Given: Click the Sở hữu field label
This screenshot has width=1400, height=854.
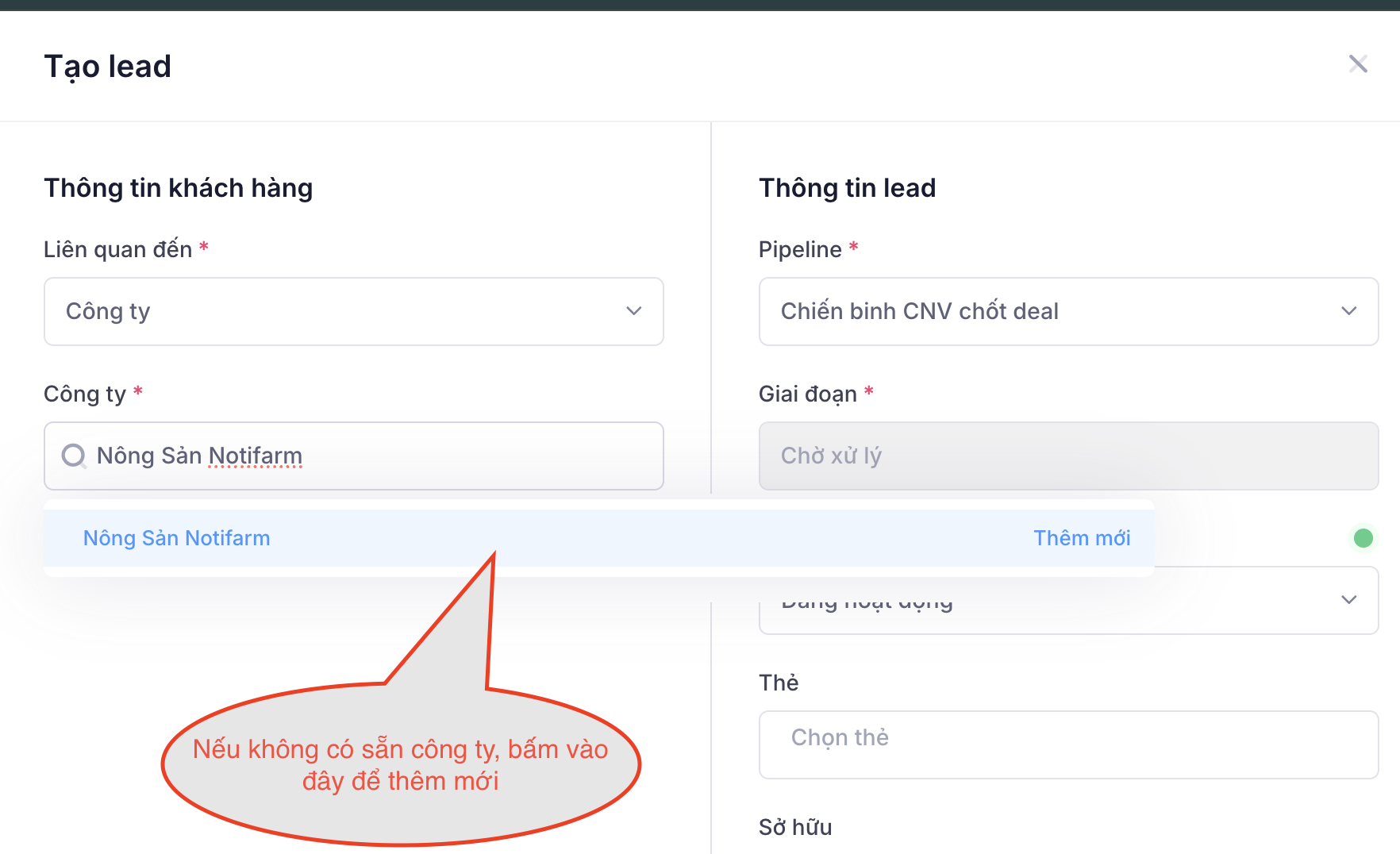Looking at the screenshot, I should tap(794, 827).
